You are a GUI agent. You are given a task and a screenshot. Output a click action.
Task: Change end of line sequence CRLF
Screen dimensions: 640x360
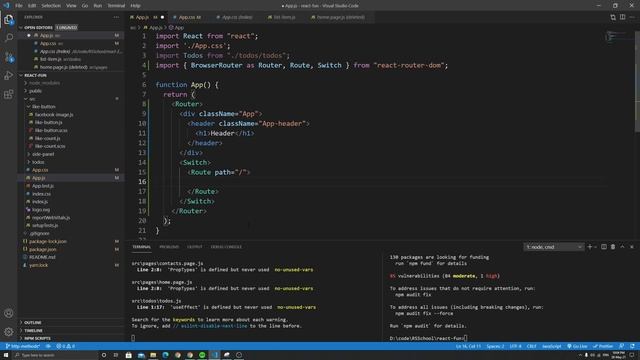[x=531, y=346]
